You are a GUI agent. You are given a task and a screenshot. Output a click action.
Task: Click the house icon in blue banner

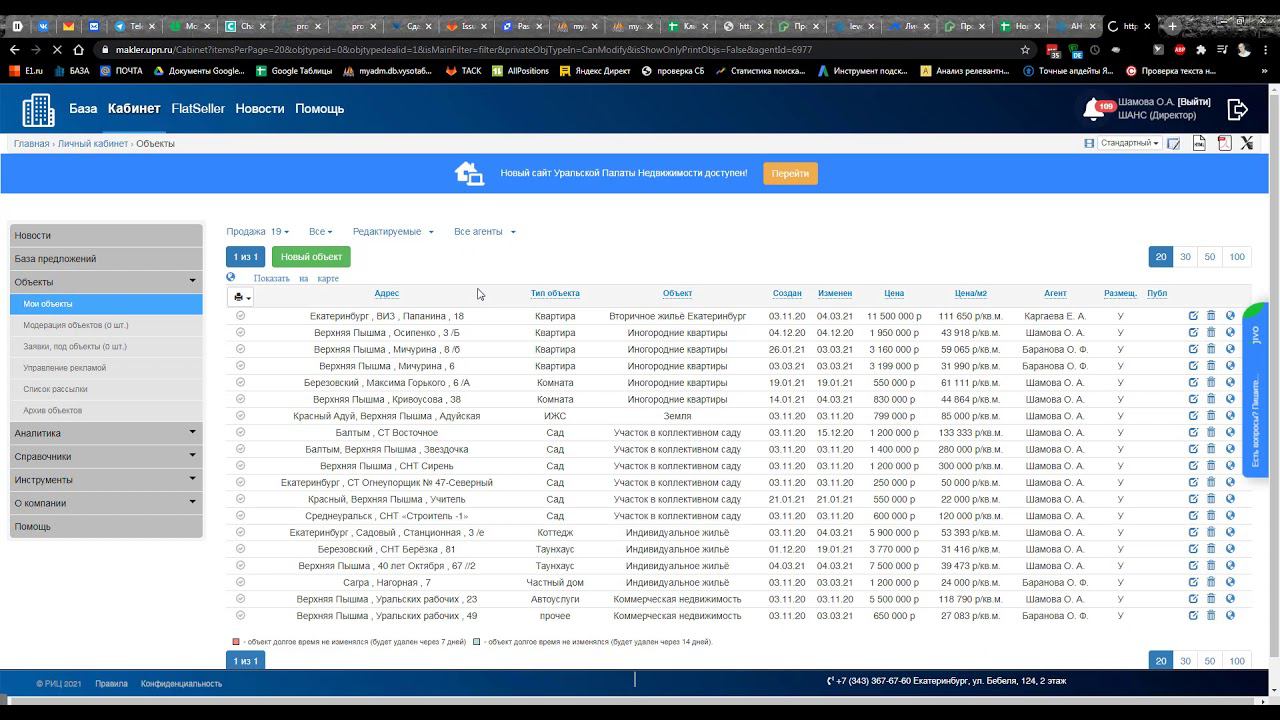tap(469, 173)
